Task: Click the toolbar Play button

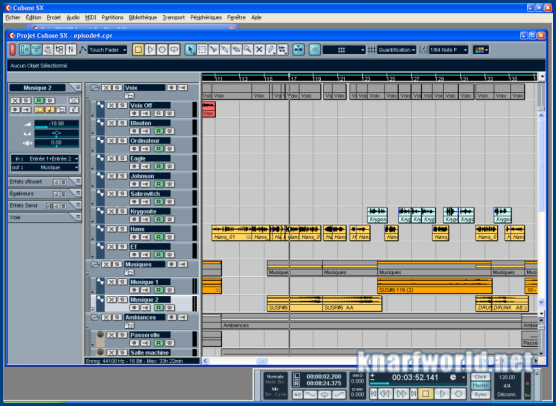Action: click(150, 50)
